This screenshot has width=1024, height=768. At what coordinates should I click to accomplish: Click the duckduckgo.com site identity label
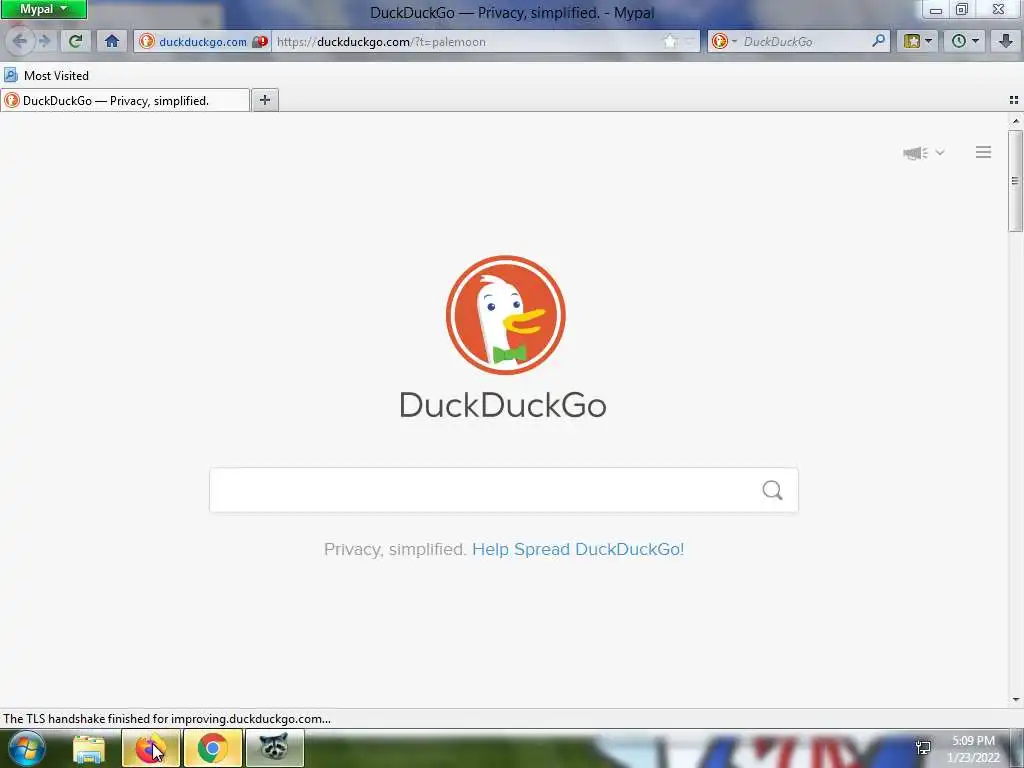202,42
